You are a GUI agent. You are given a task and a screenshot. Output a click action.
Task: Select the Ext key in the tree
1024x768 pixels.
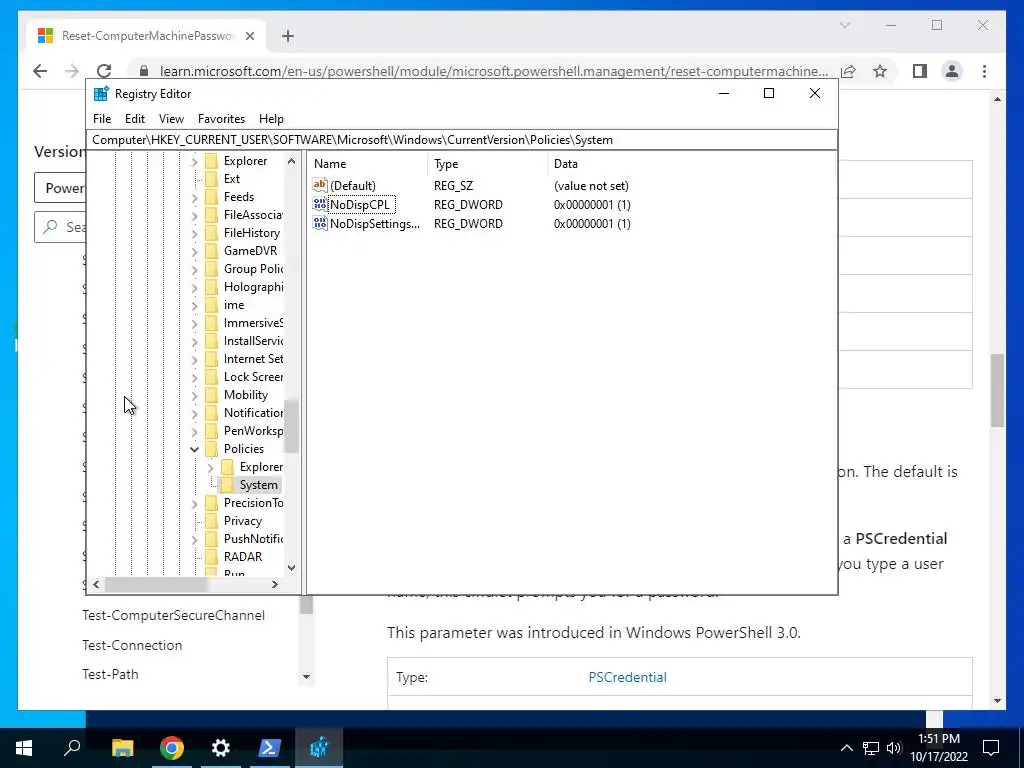point(232,178)
